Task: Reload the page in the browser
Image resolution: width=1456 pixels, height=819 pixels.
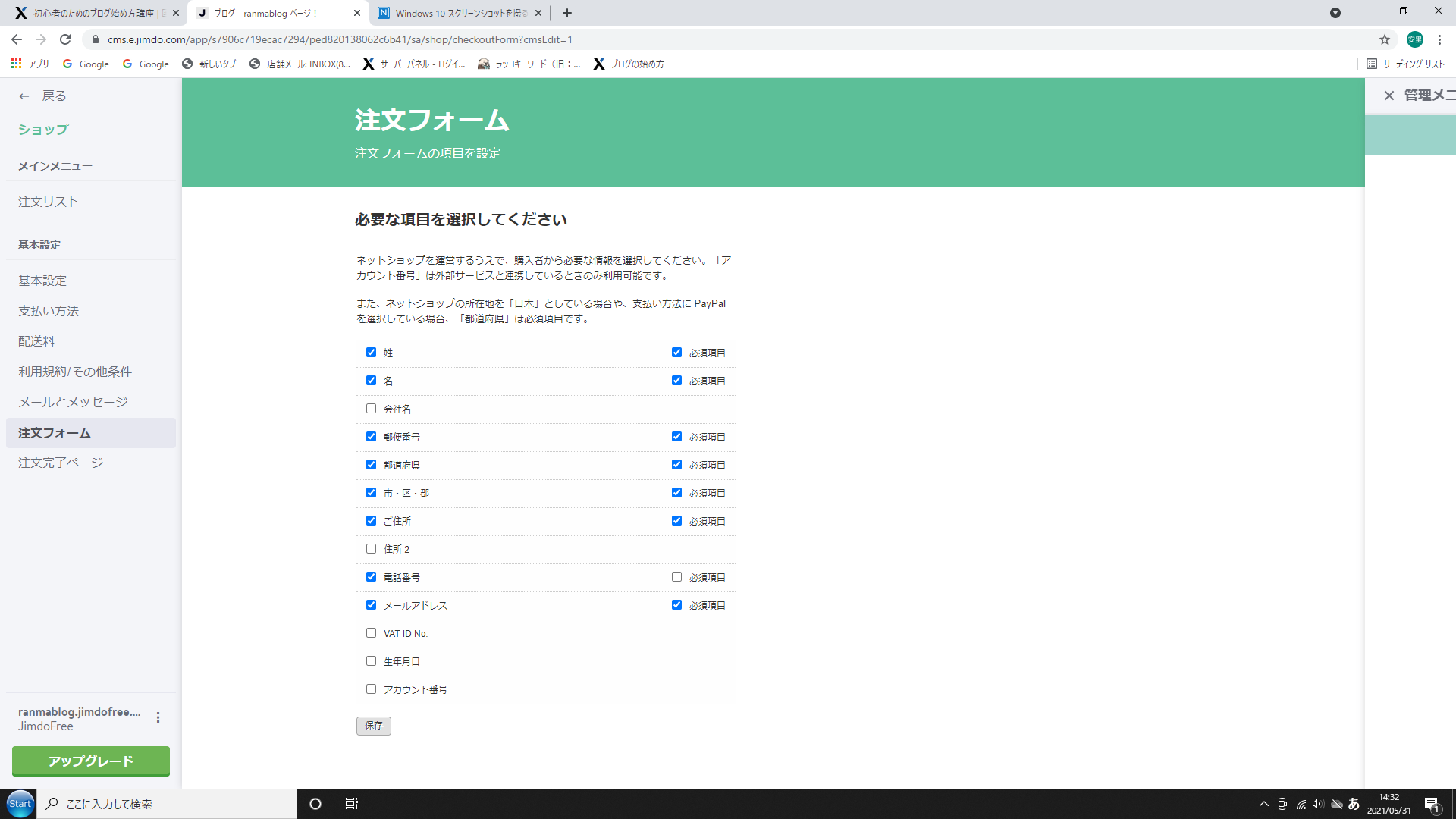Action: point(65,39)
